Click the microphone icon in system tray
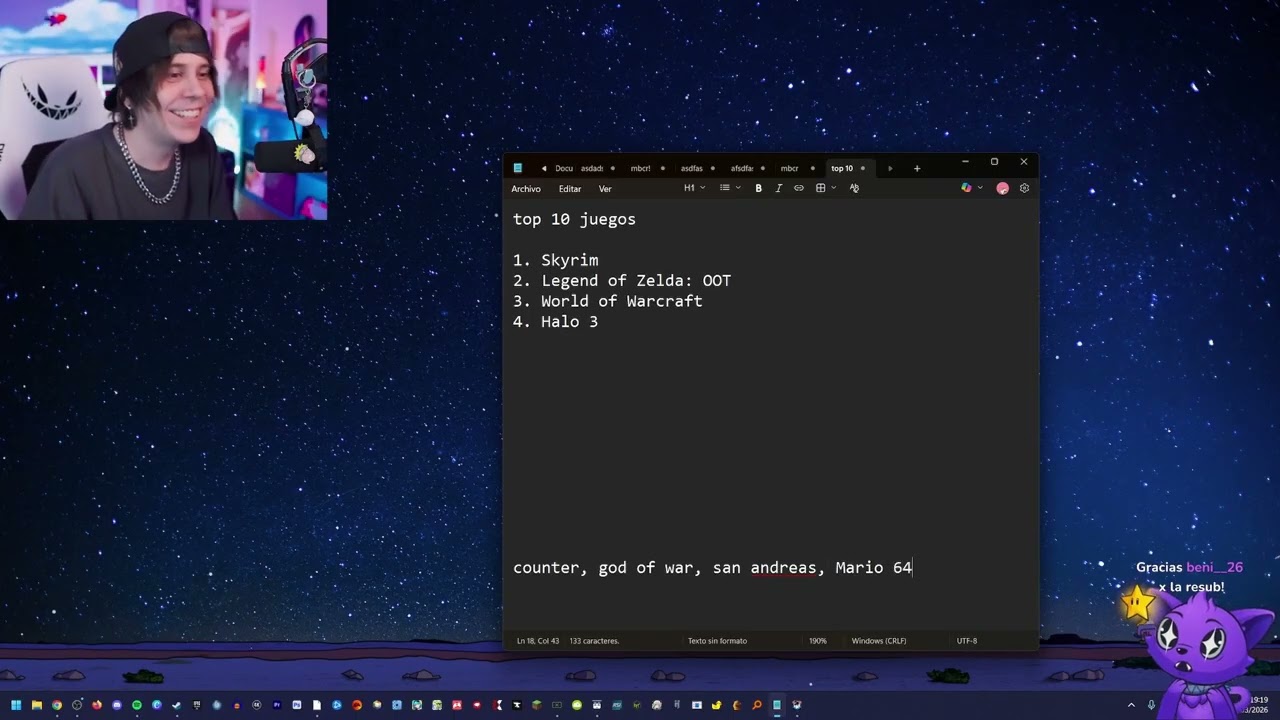The image size is (1280, 720). tap(1151, 705)
